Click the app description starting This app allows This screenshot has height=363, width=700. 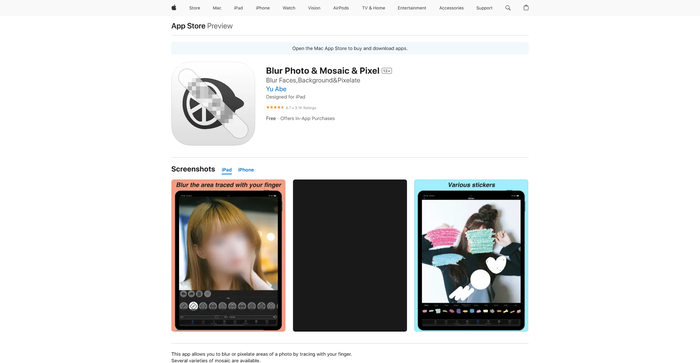pyautogui.click(x=262, y=354)
